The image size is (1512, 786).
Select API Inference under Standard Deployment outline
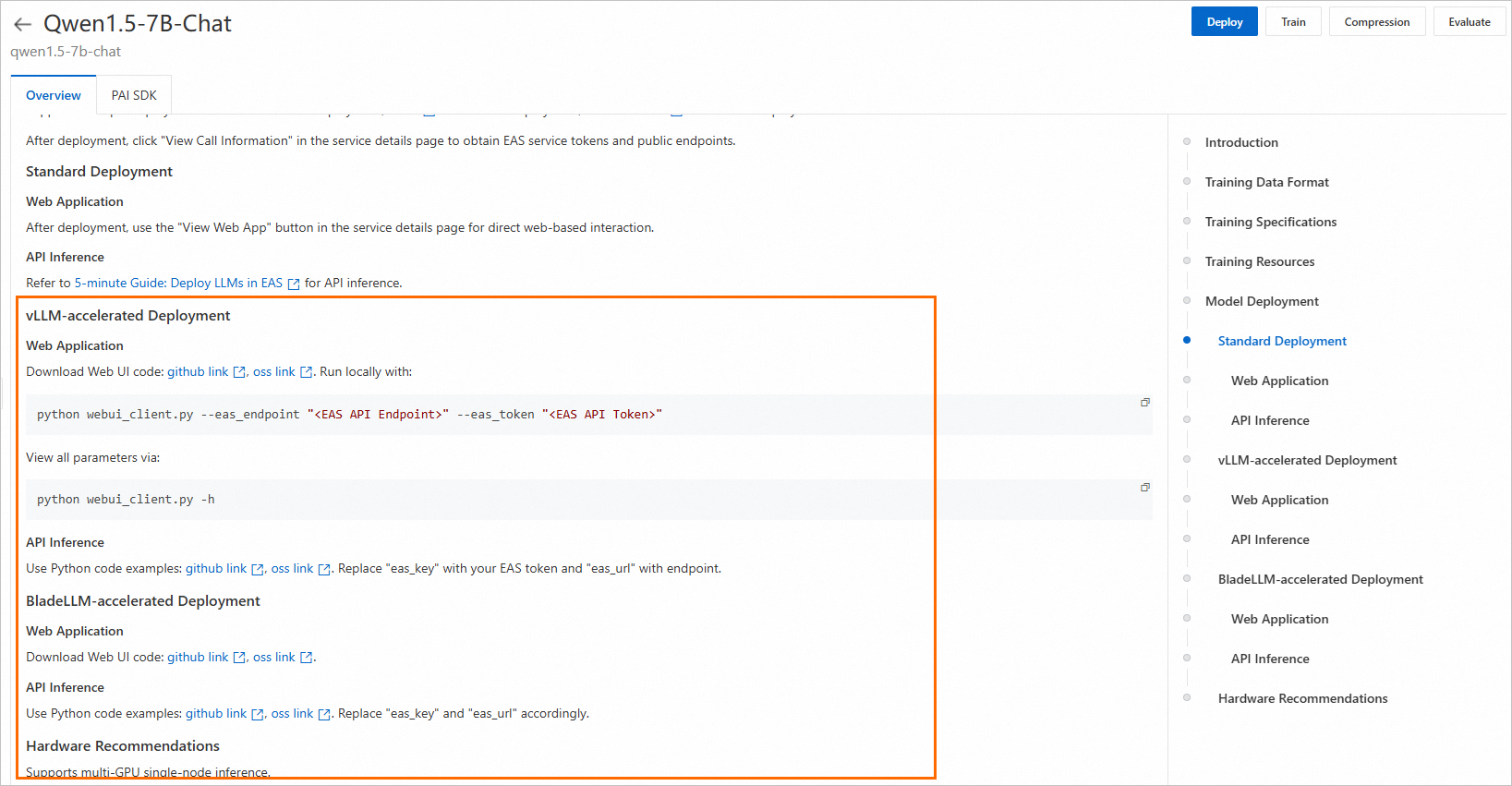[1270, 420]
